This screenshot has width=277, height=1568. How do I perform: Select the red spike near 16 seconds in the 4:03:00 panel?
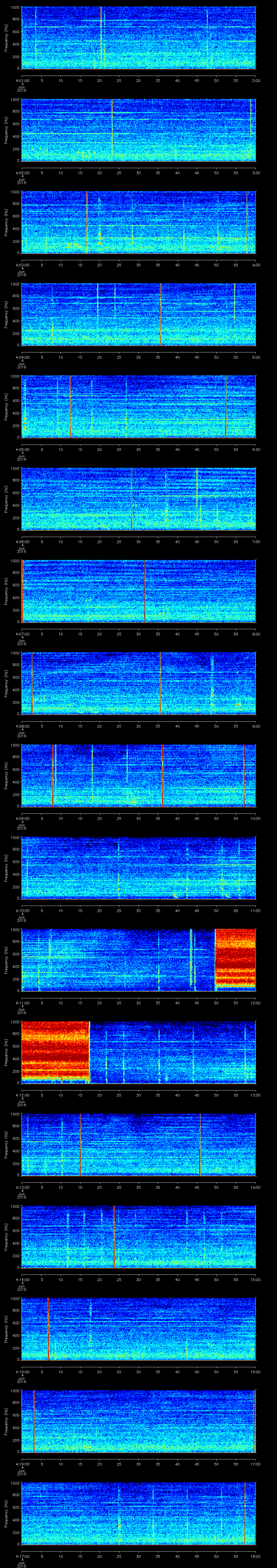click(87, 222)
